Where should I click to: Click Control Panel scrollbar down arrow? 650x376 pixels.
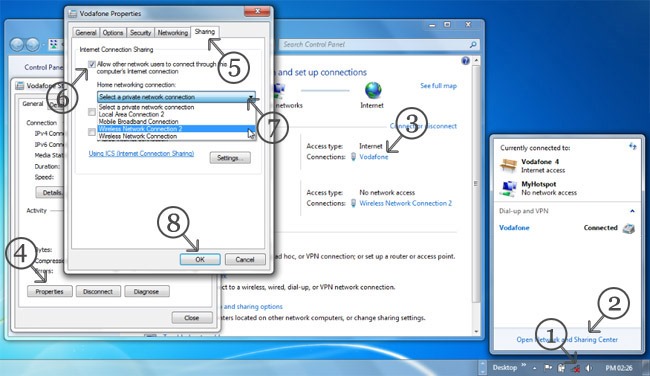[476, 332]
